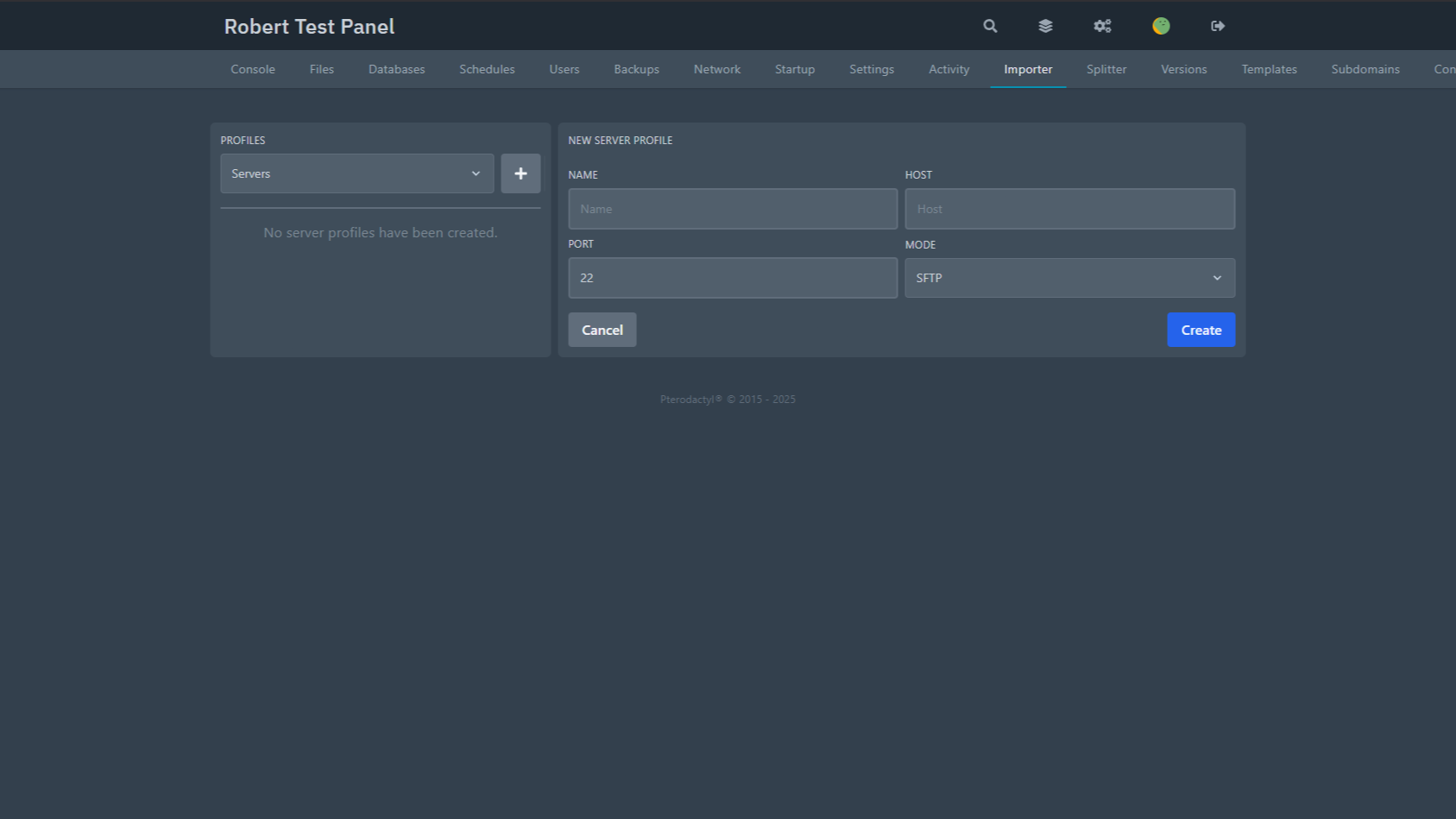Open the Files tab
The width and height of the screenshot is (1456, 819).
pos(321,69)
